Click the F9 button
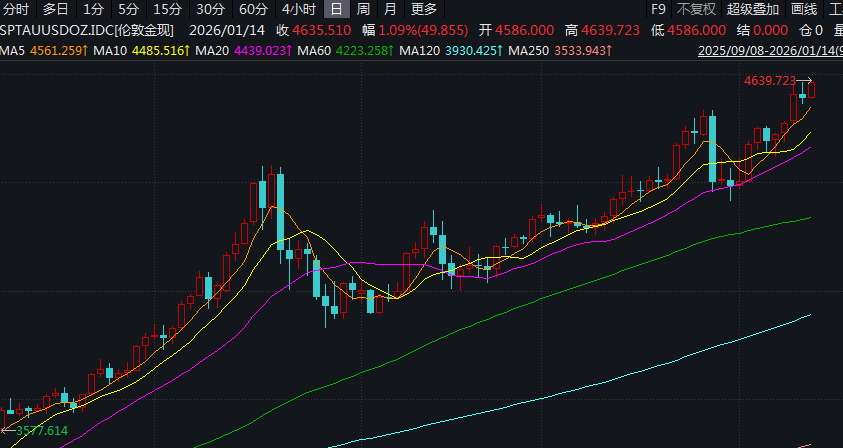Viewport: 843px width, 448px height. click(x=658, y=9)
